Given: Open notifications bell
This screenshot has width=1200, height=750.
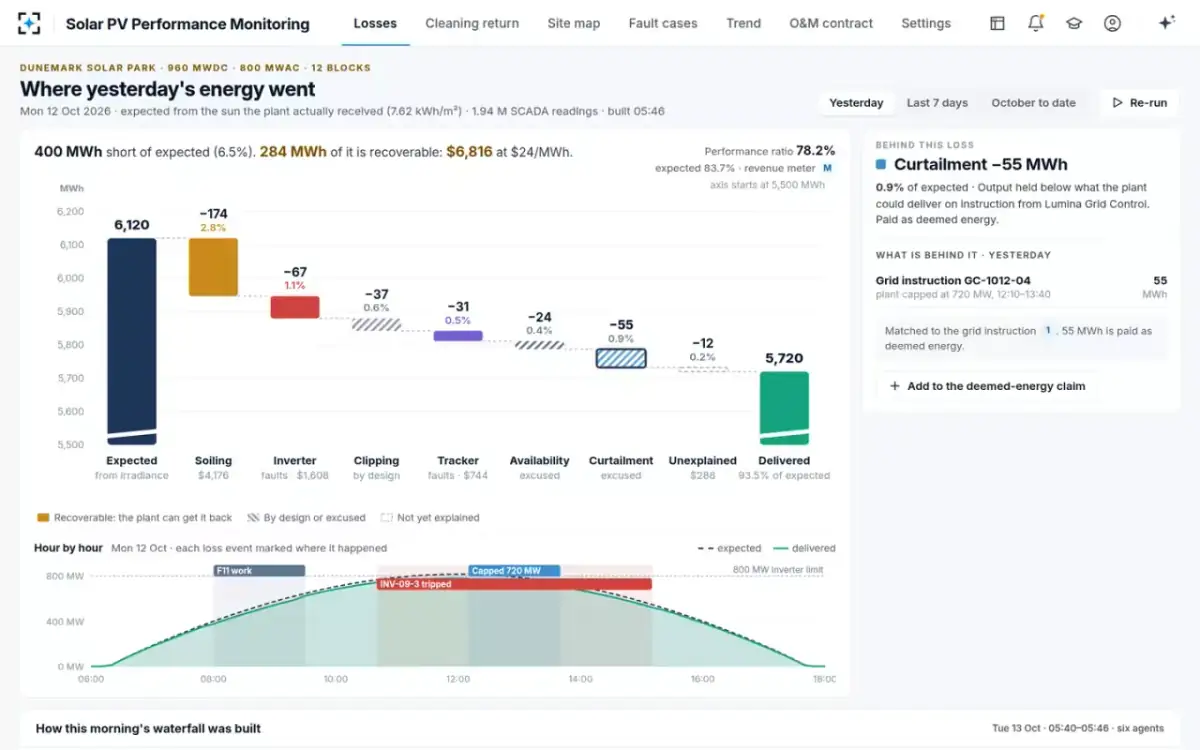Looking at the screenshot, I should (1036, 23).
